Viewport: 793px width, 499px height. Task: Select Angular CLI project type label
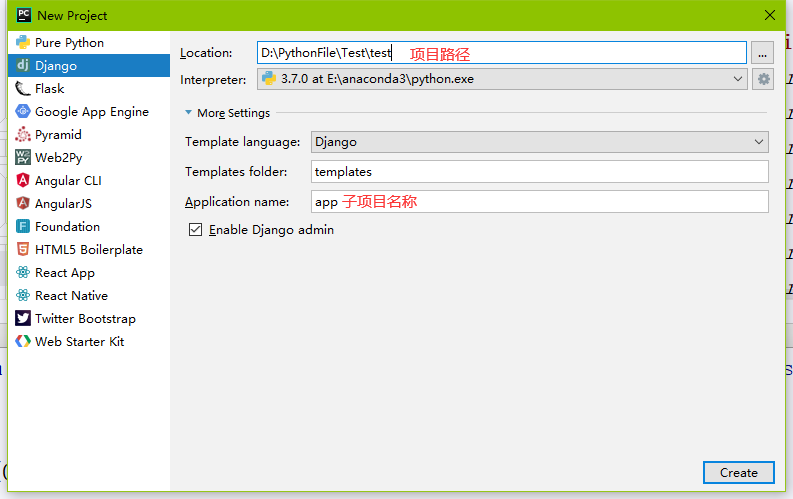[x=68, y=180]
